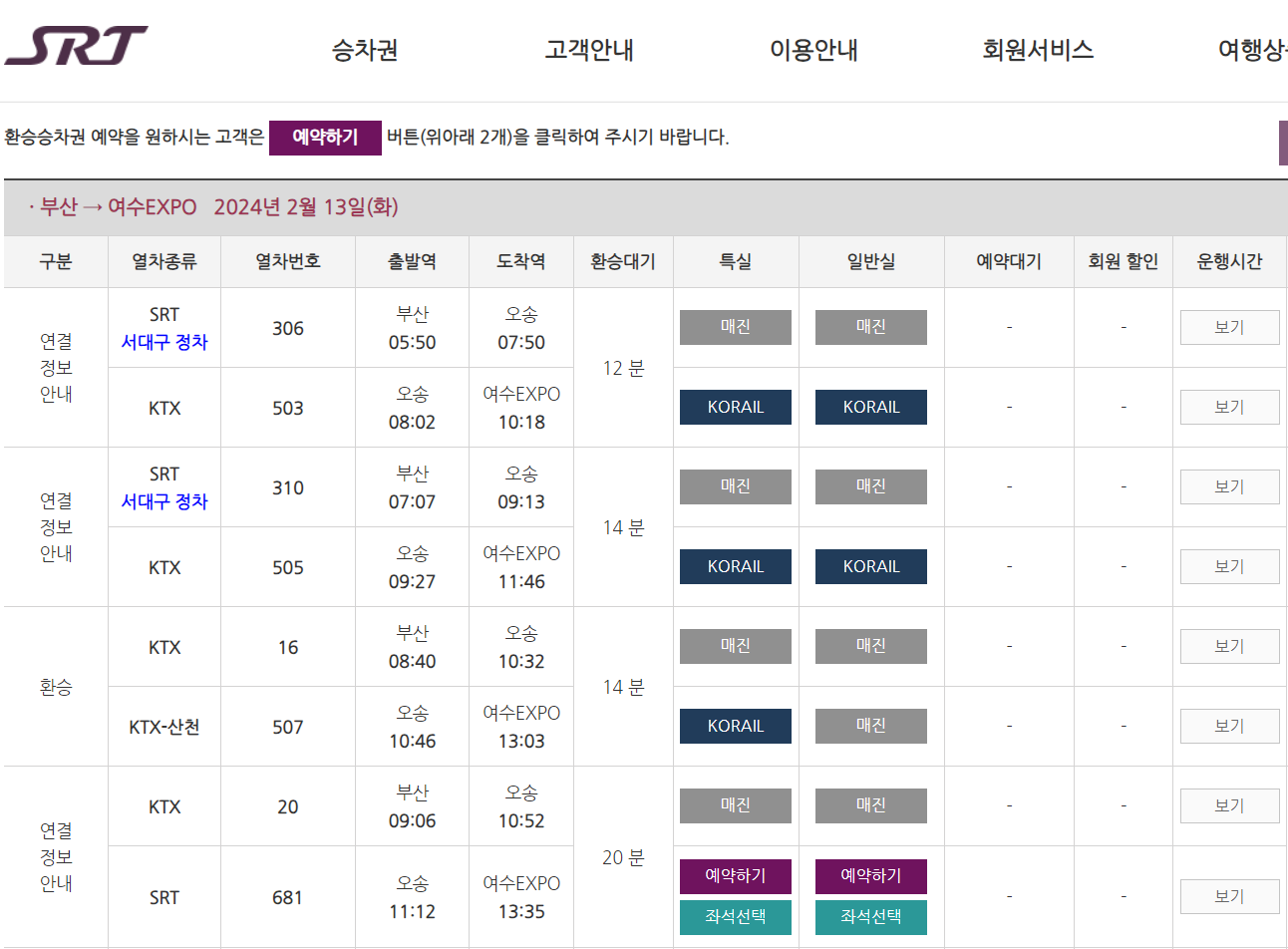Viewport: 1288px width, 949px height.
Task: Click 특실 KORAIL button for train 503
Action: 736,407
